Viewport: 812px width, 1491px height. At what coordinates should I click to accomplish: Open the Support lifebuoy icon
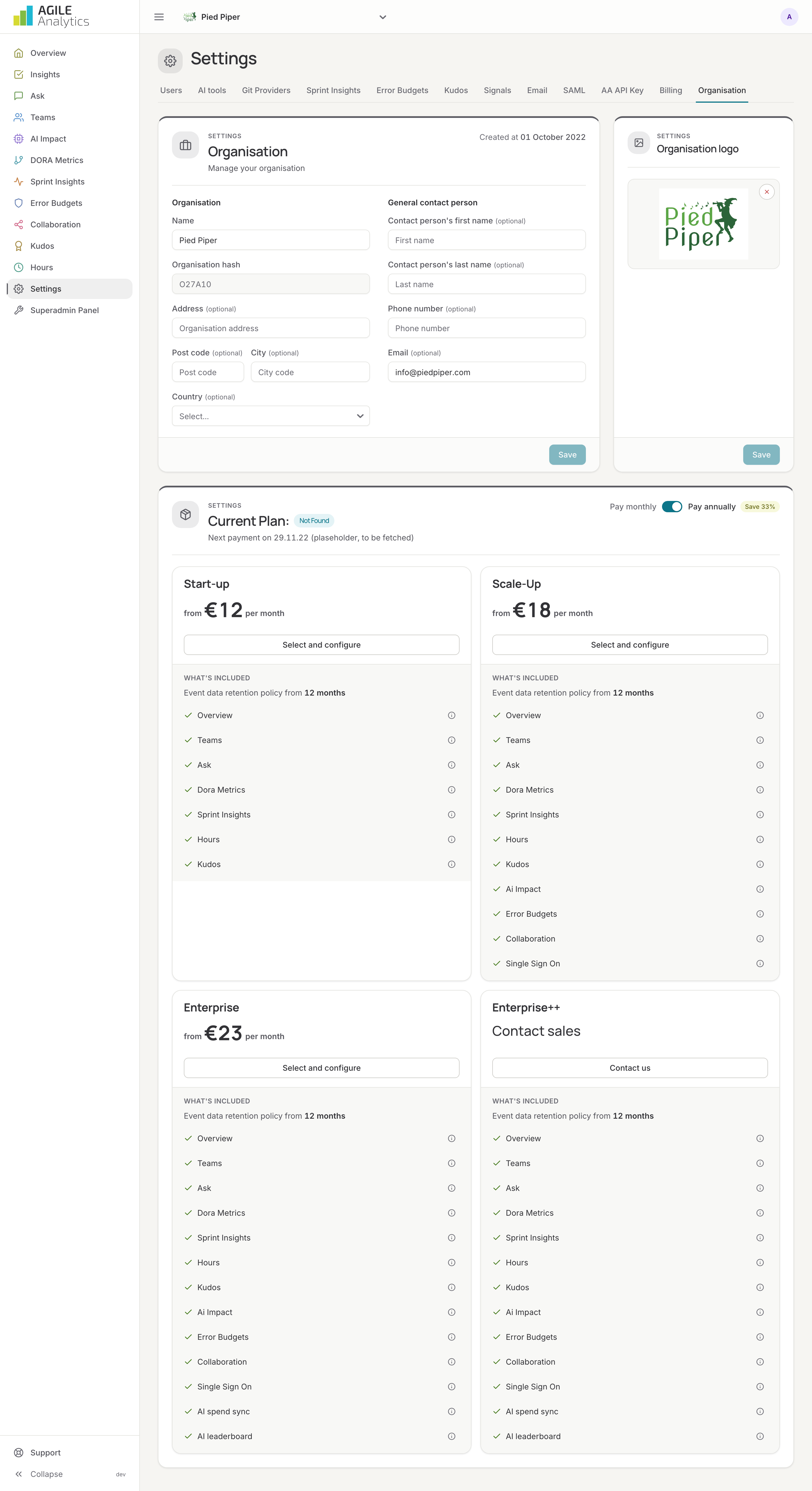[x=19, y=1452]
